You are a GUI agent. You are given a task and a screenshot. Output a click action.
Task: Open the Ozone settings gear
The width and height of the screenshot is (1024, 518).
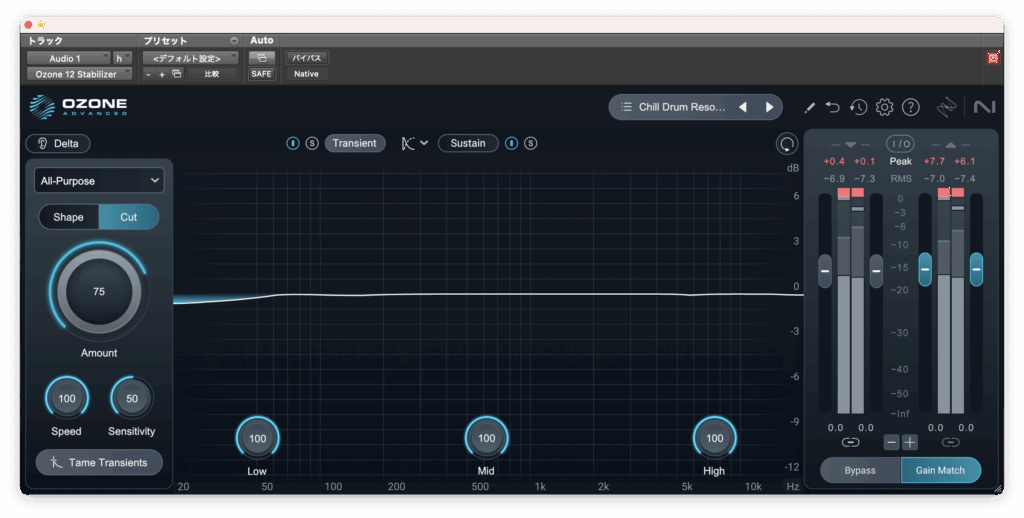(884, 107)
